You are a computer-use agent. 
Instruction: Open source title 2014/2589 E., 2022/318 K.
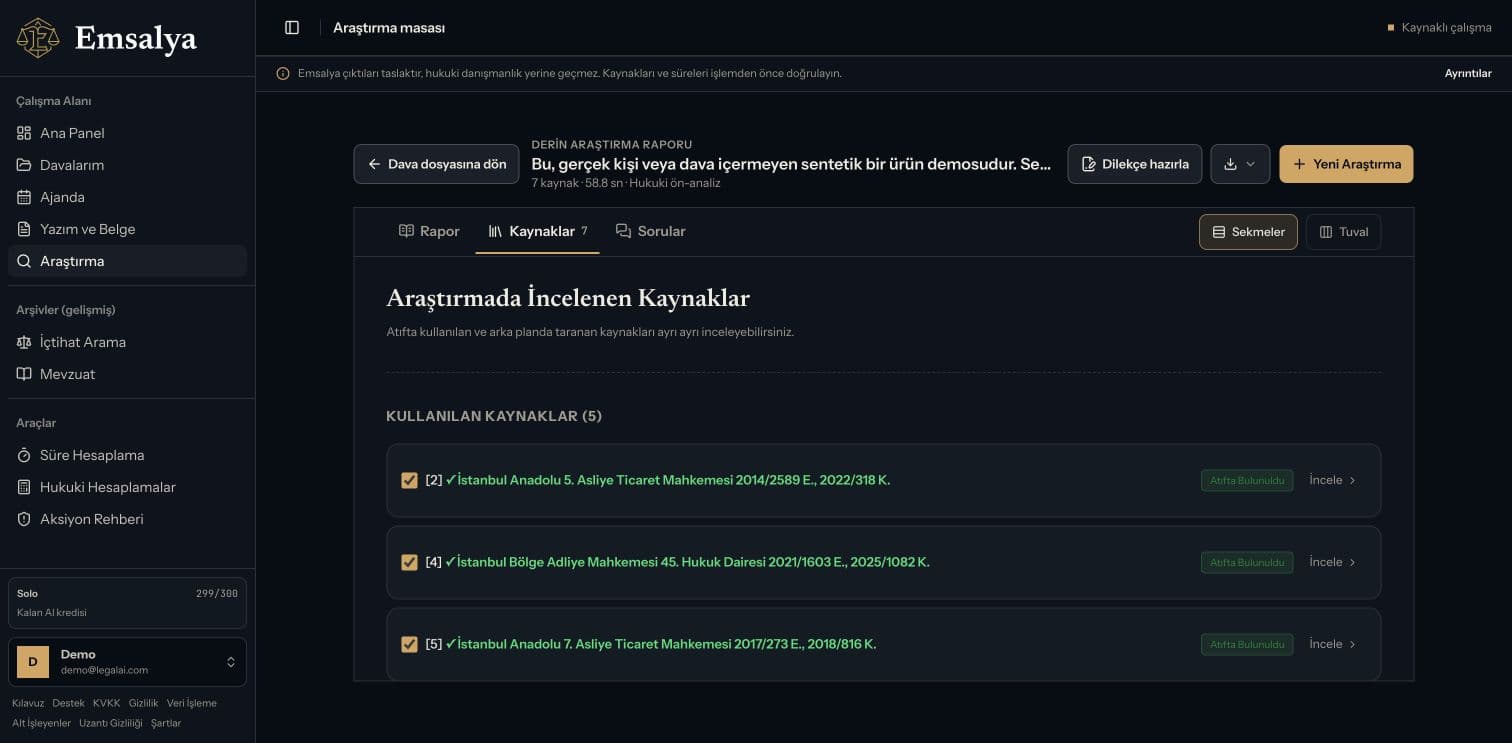click(667, 480)
